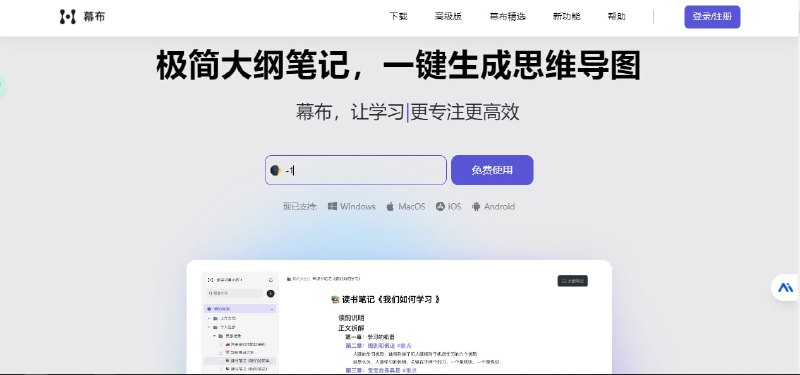The width and height of the screenshot is (800, 375).
Task: Click the search box in preview sidebar
Action: tap(235, 293)
